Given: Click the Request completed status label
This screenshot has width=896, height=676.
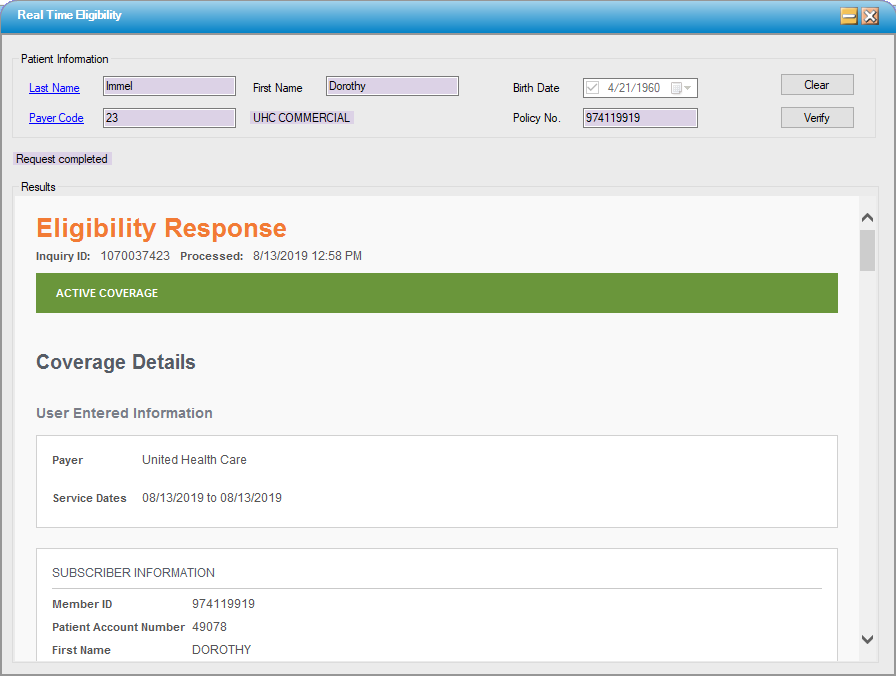Looking at the screenshot, I should click(62, 159).
